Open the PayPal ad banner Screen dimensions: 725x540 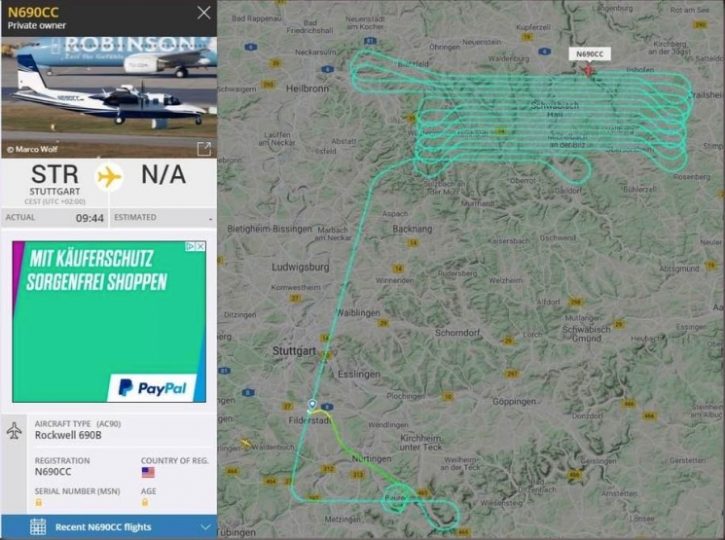coord(109,321)
